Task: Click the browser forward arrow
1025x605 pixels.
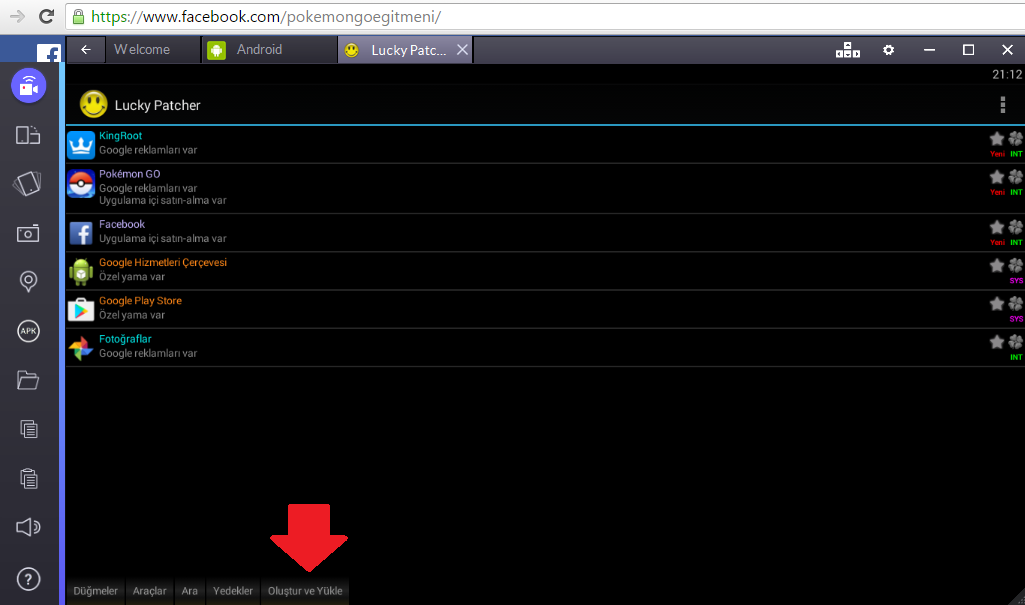Action: [x=18, y=16]
